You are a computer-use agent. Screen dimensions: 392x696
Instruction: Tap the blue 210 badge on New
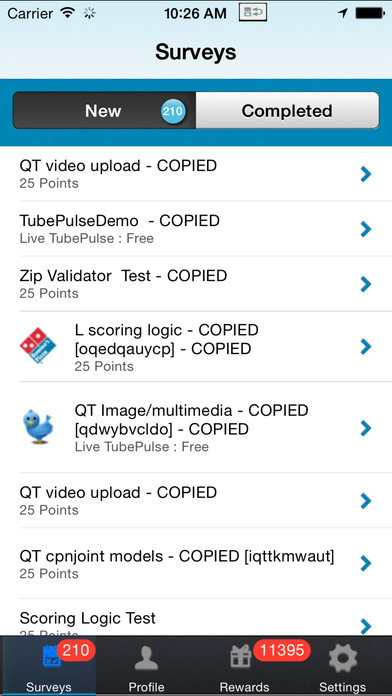click(173, 111)
